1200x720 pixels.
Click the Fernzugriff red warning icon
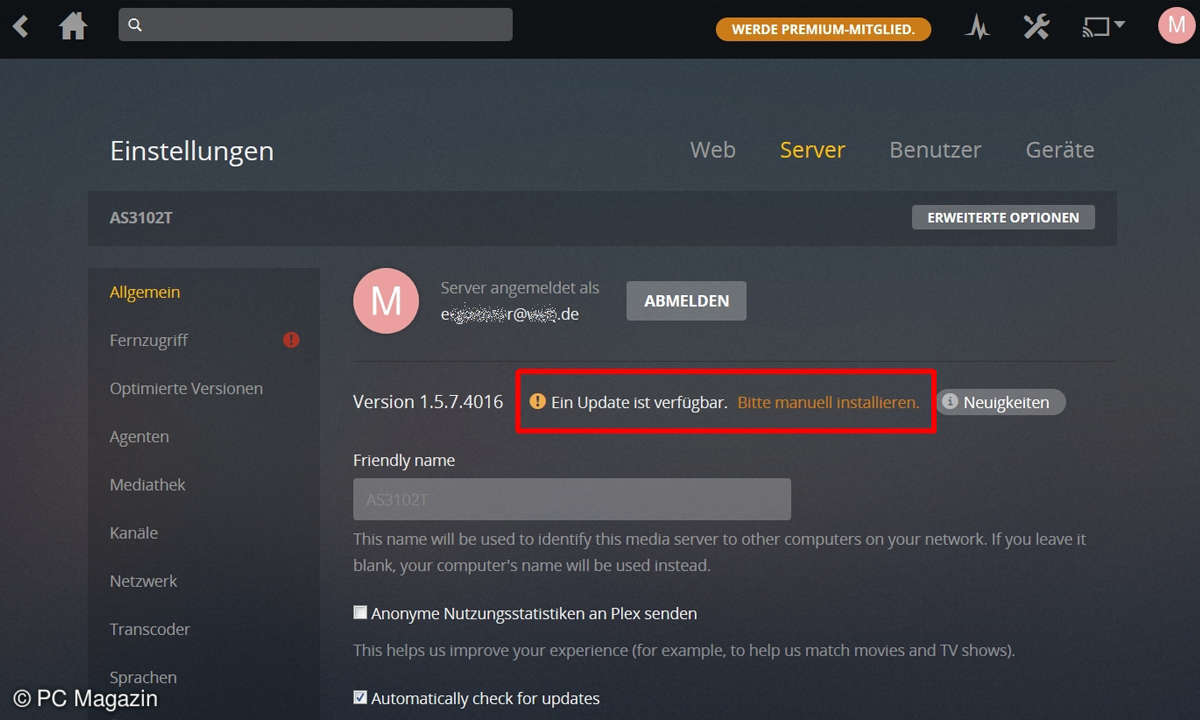click(x=291, y=340)
